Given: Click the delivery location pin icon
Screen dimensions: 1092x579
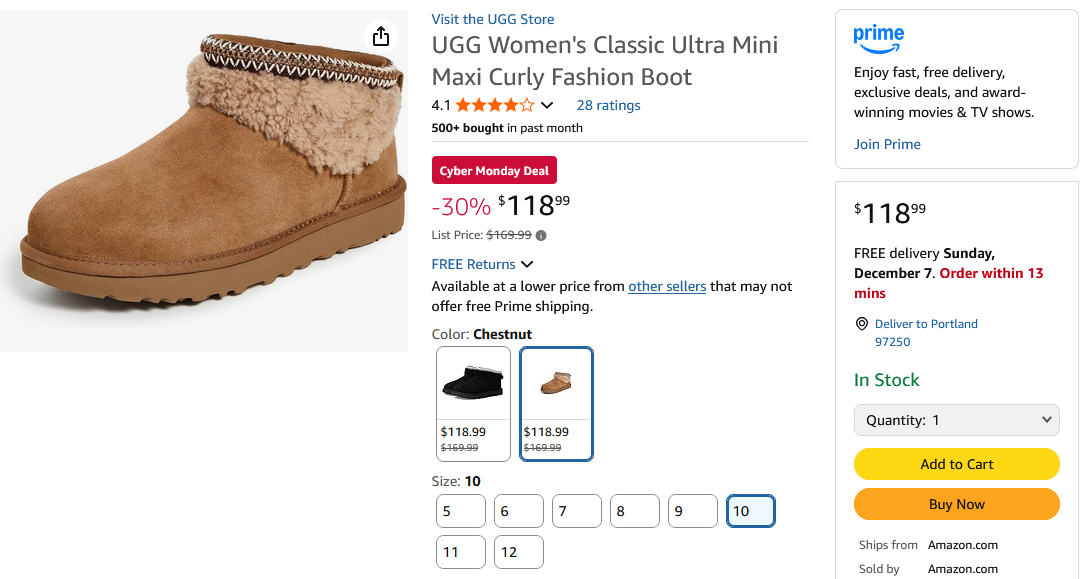Looking at the screenshot, I should 862,324.
